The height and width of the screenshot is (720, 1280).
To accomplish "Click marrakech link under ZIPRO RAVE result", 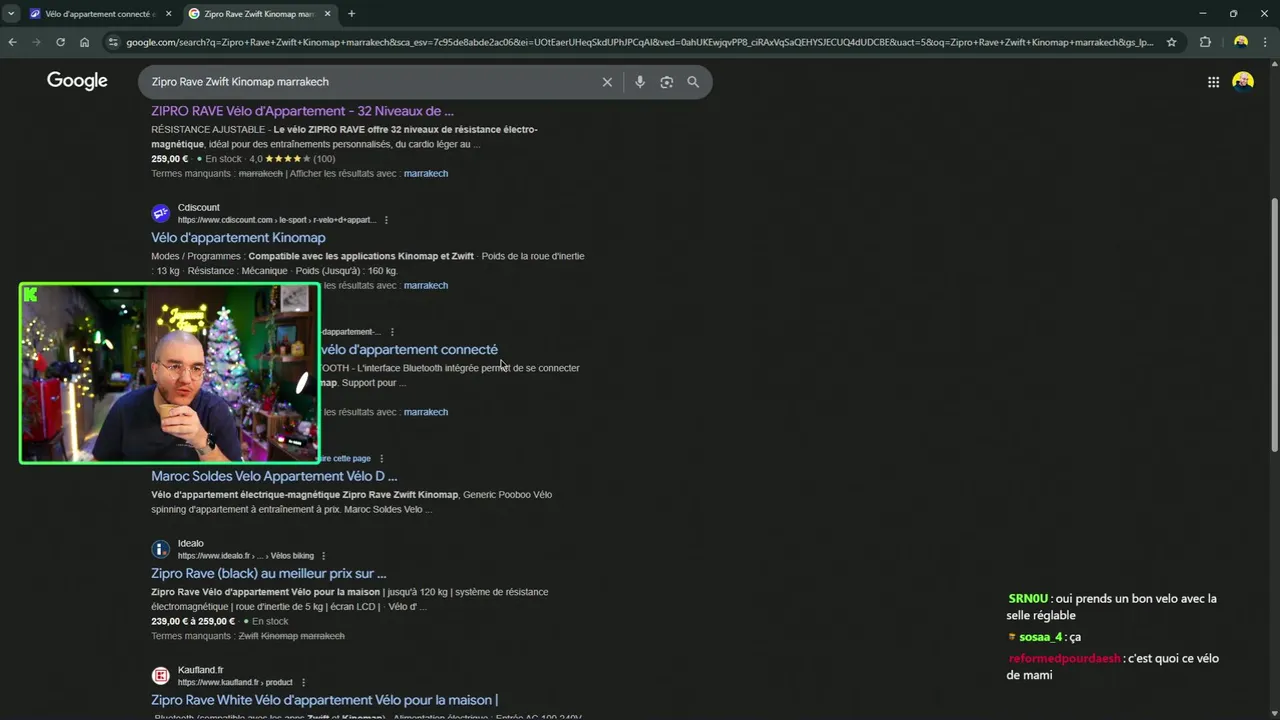I will click(426, 173).
